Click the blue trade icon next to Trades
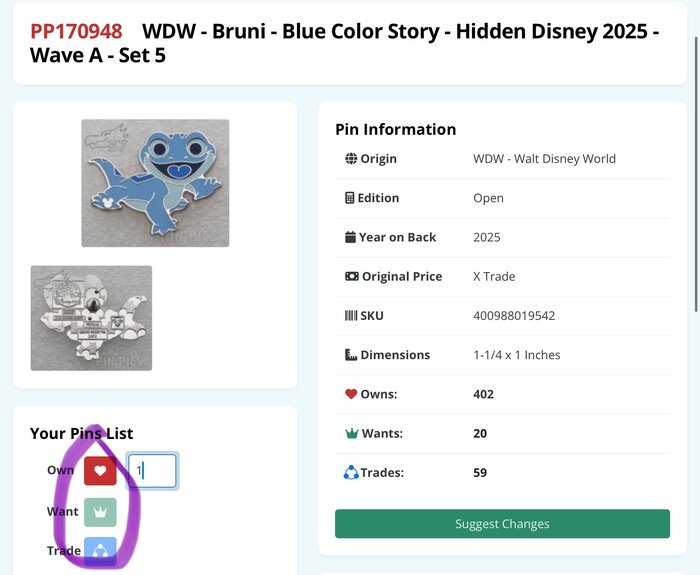Screen dimensions: 700x575 (351, 472)
